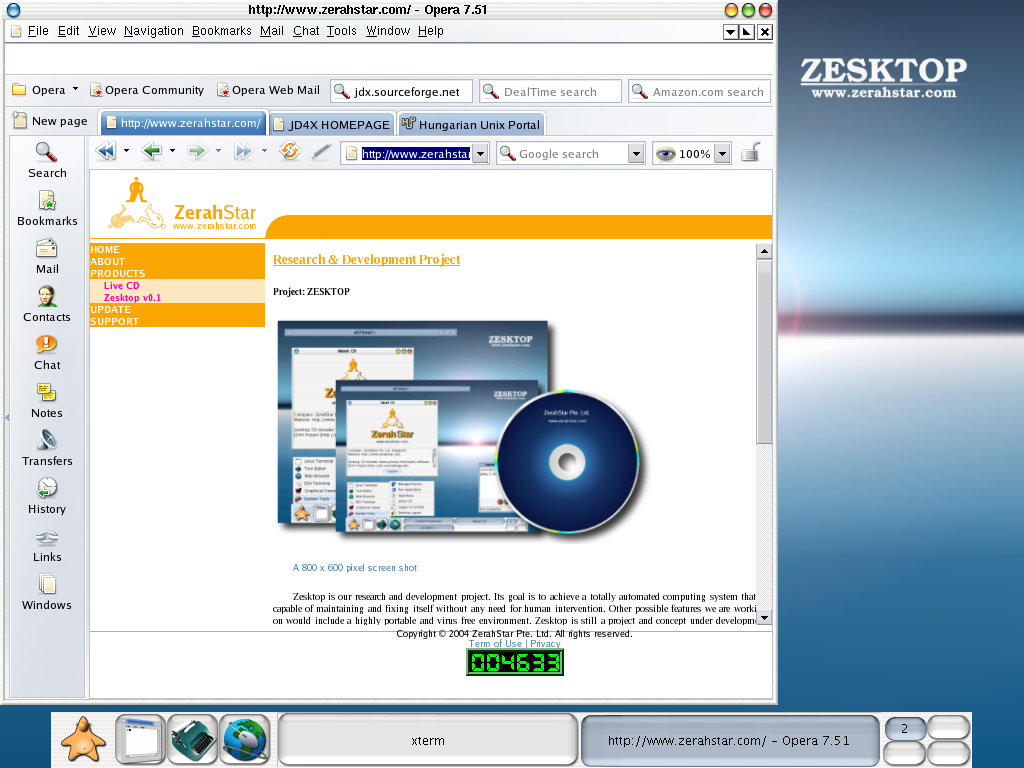Launch the terminal window icon in taskbar
Viewport: 1024px width, 768px height.
(x=140, y=739)
